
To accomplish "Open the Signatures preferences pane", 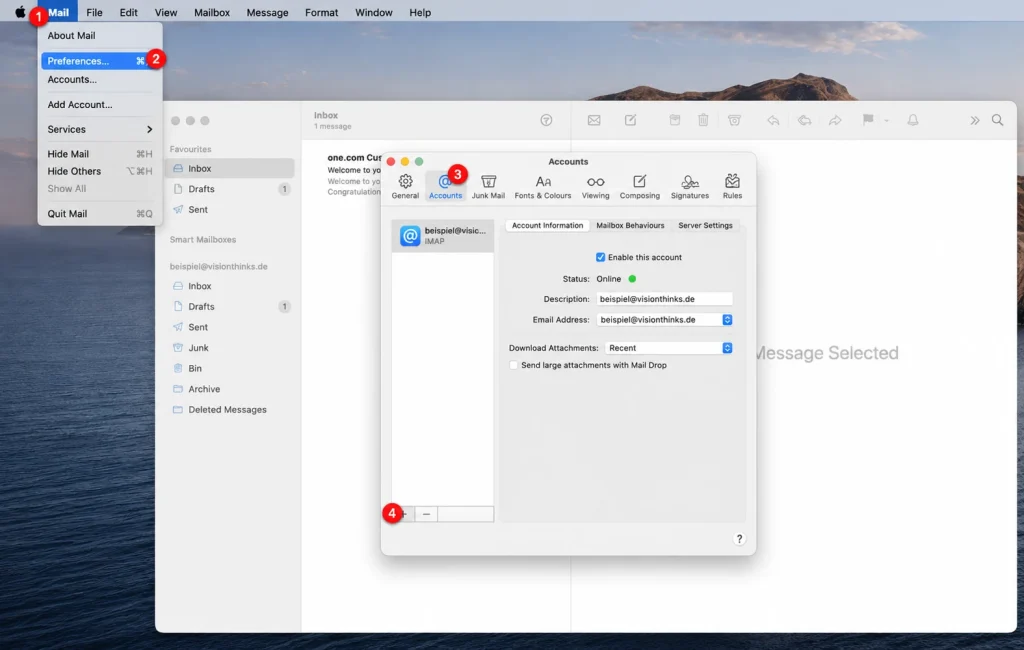I will point(690,186).
